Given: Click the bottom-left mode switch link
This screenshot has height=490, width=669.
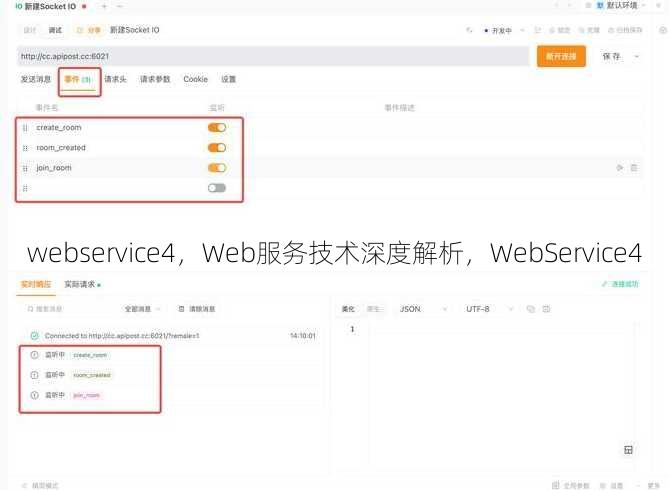Looking at the screenshot, I should point(41,485).
